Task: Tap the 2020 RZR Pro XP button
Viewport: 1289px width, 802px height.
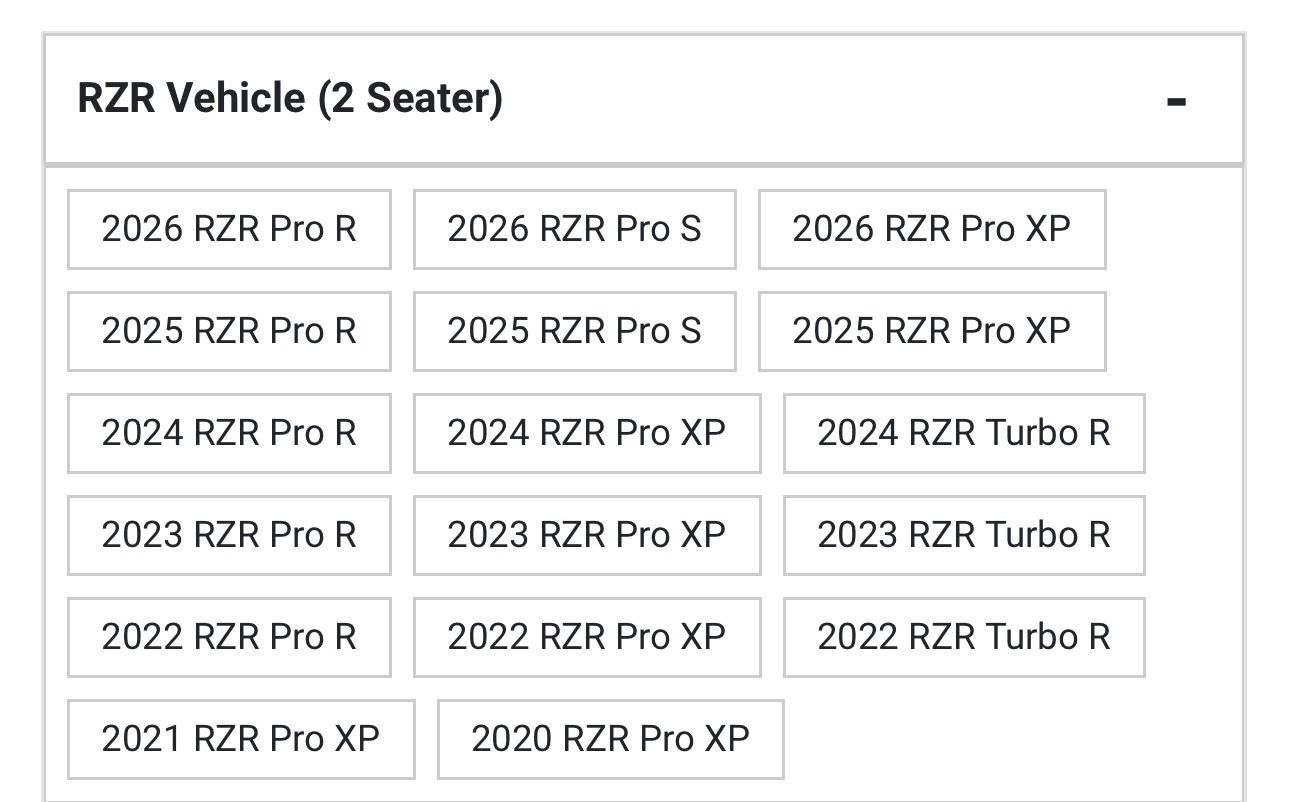Action: point(610,739)
